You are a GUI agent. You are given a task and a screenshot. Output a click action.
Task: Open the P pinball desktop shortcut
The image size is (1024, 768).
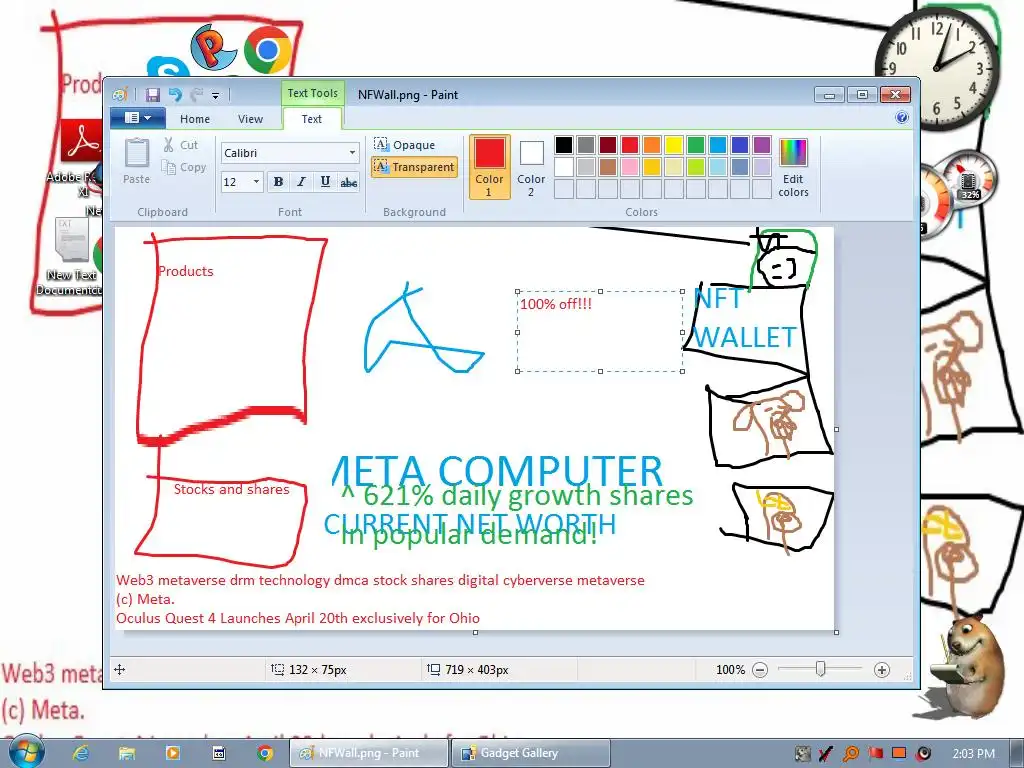click(x=213, y=46)
